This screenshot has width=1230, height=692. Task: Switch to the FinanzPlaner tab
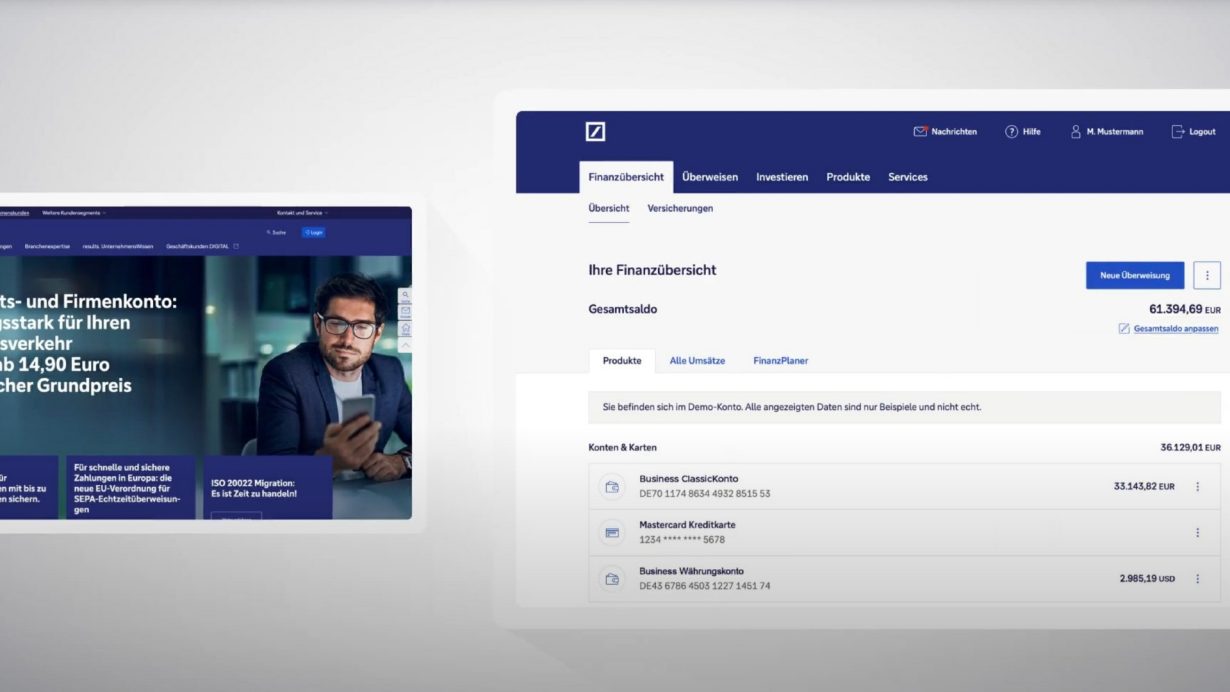[780, 361]
